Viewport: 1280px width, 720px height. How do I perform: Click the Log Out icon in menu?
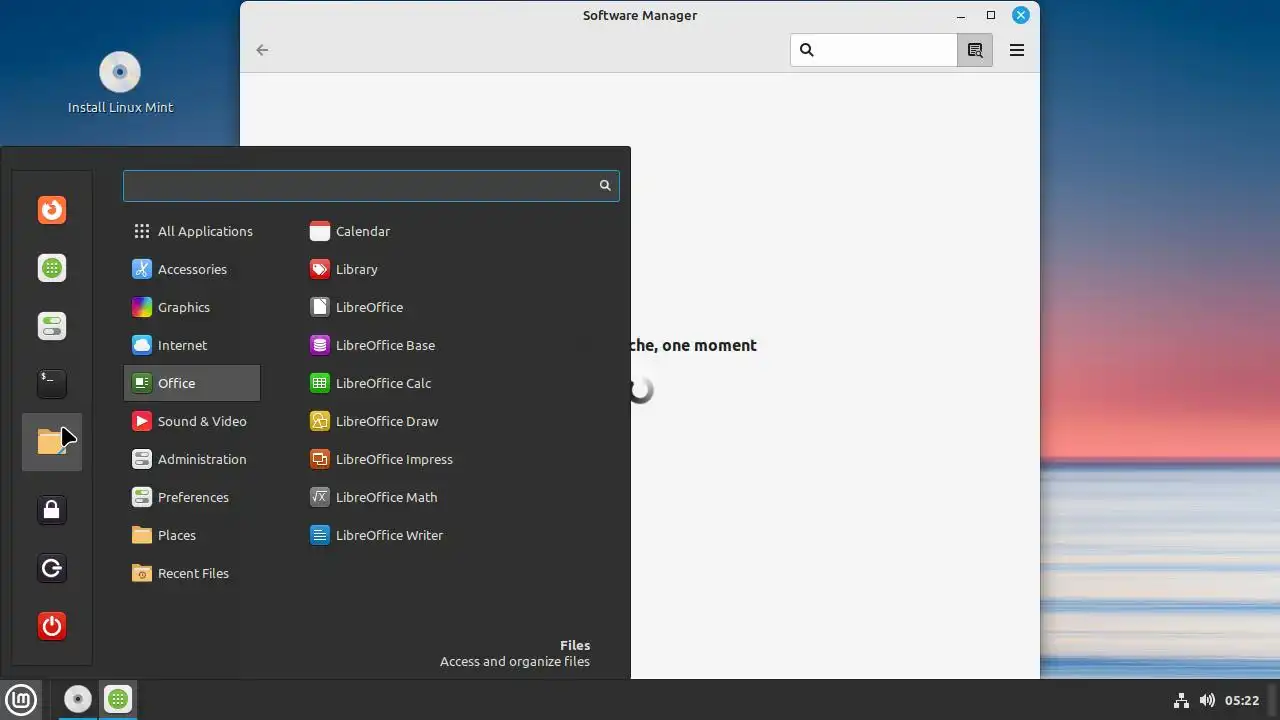click(52, 569)
